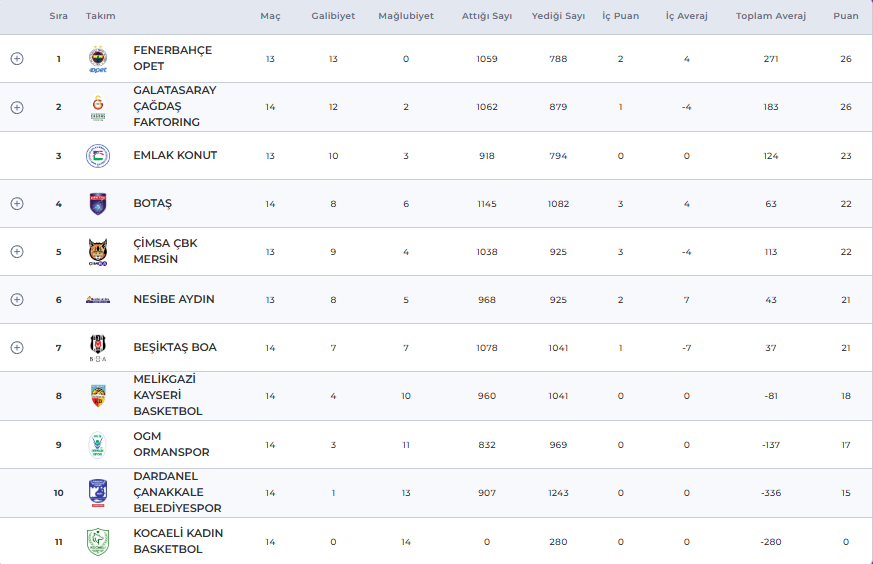Click the Botaş team logo
This screenshot has height=564, width=873.
97,204
